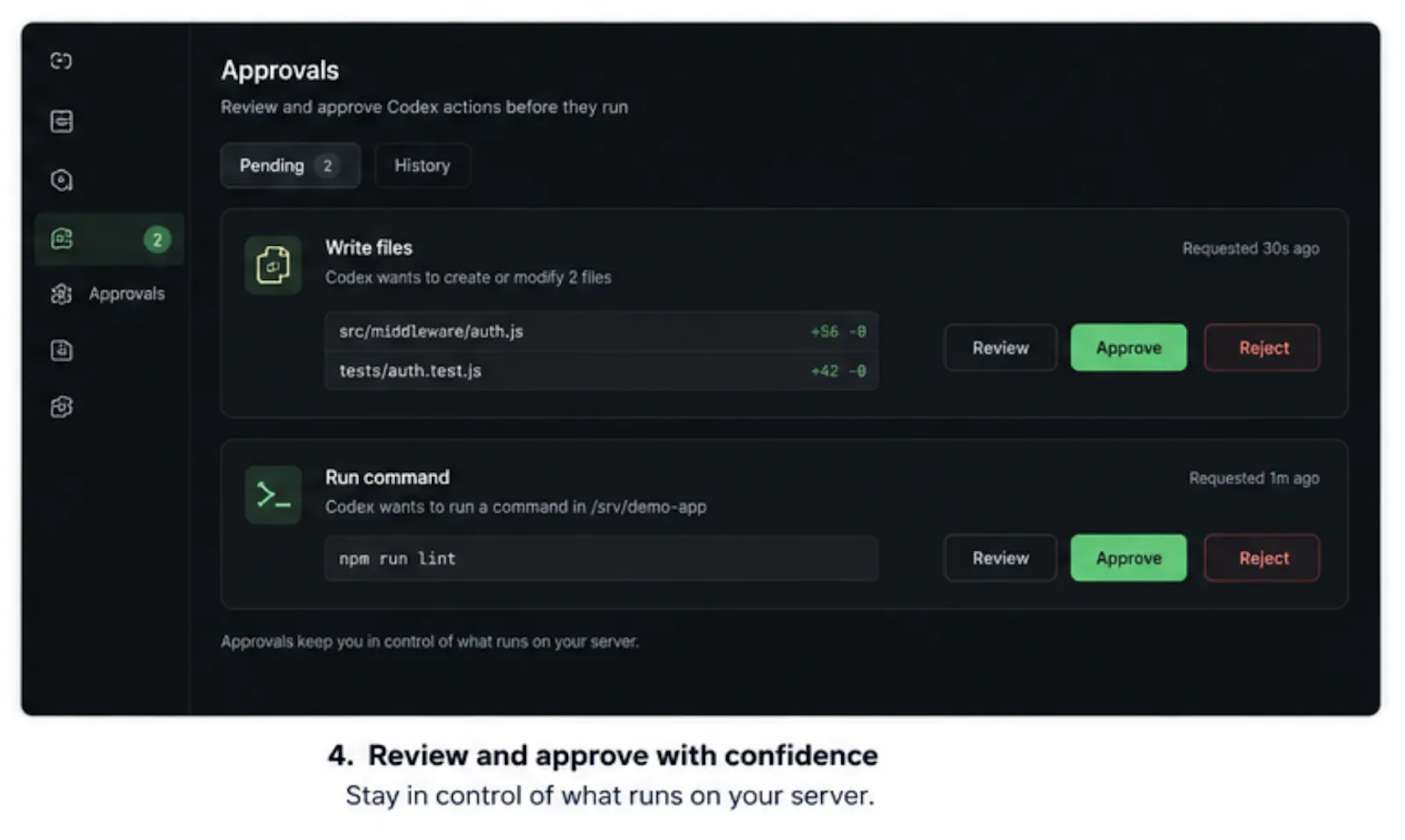Image resolution: width=1405 pixels, height=840 pixels.
Task: Reject the Run command request
Action: tap(1263, 558)
